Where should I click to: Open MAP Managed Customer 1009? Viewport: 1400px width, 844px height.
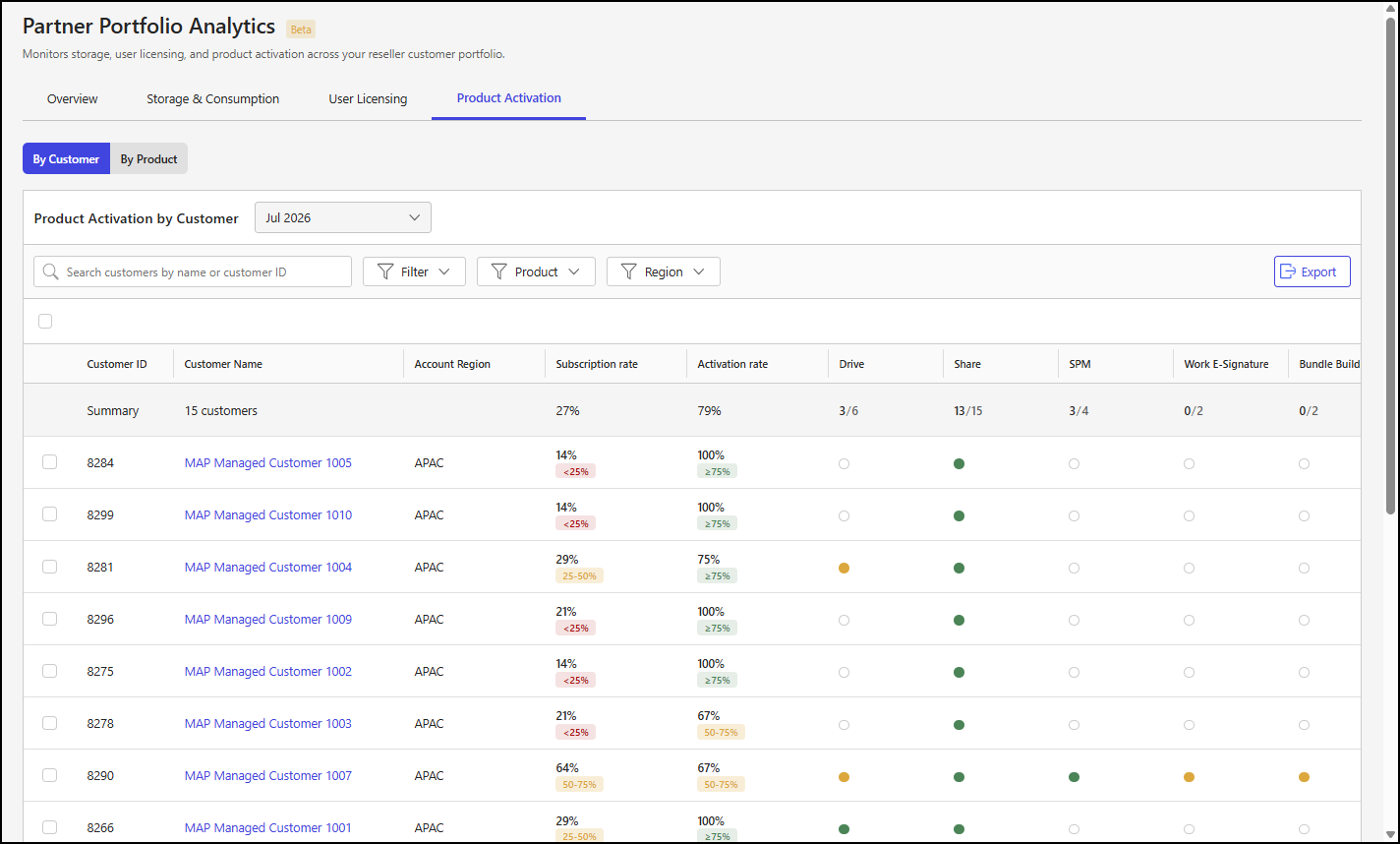pyautogui.click(x=268, y=619)
